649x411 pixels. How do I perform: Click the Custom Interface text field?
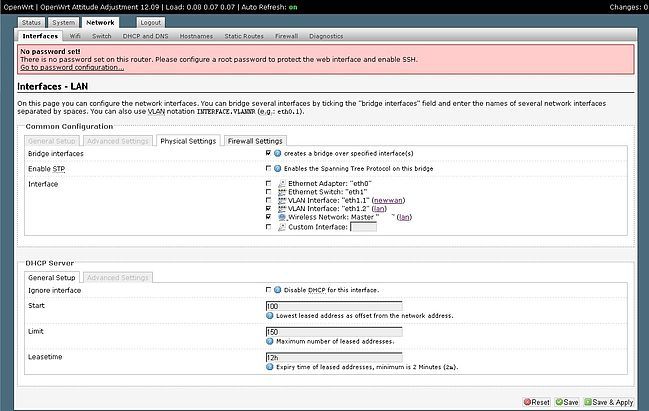point(363,226)
